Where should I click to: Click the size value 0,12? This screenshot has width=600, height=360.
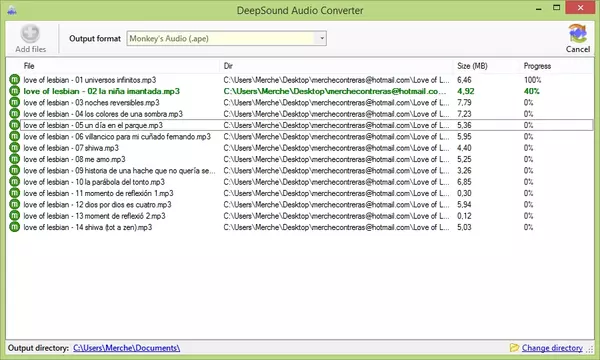point(464,216)
